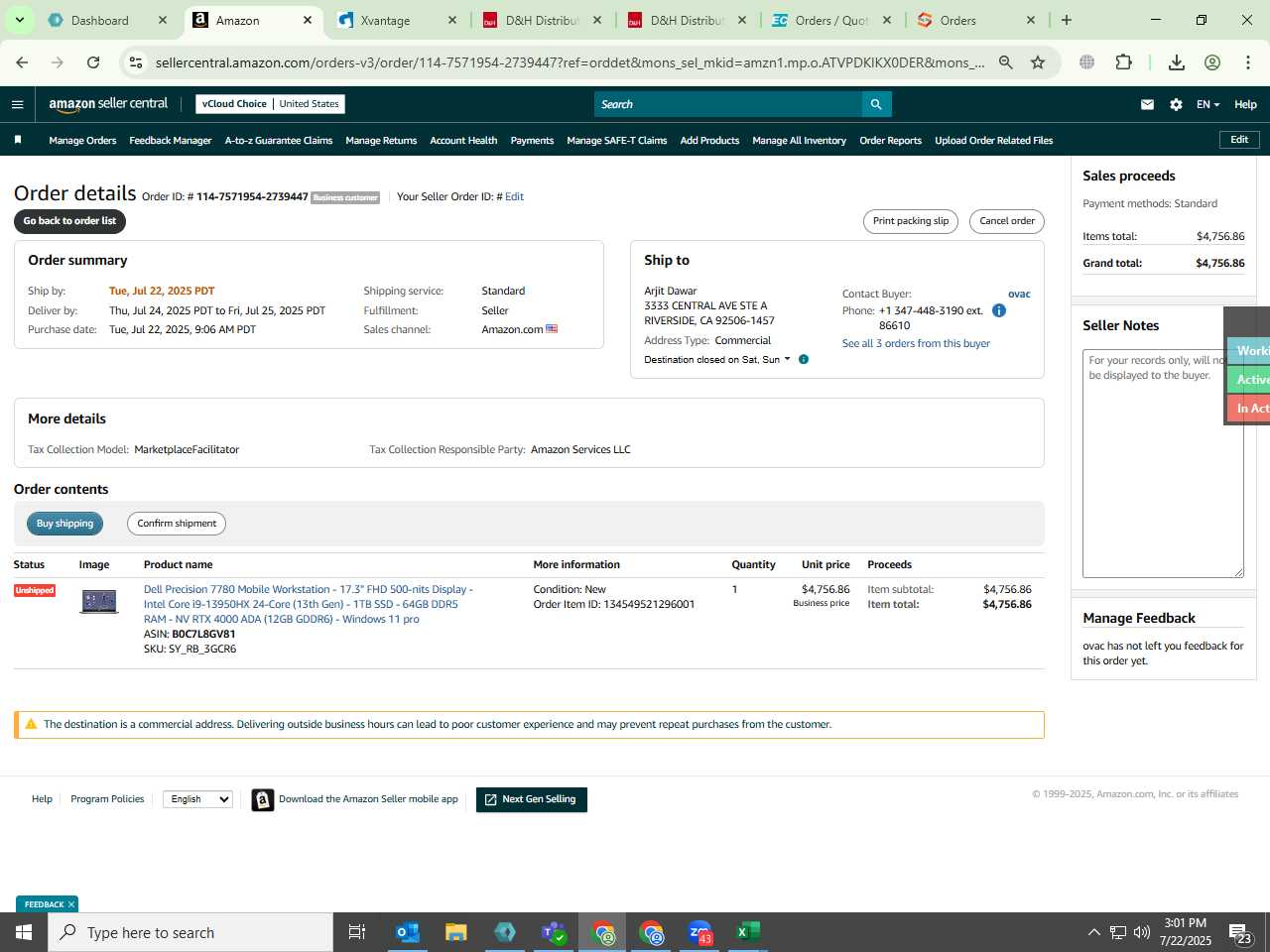
Task: Bookmark this page with star icon
Action: 1038,62
